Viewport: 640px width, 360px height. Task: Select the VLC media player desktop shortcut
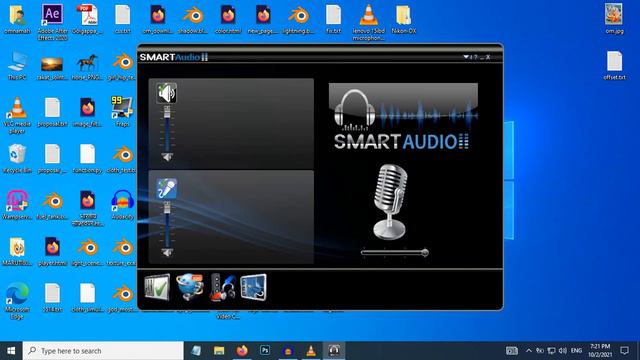point(17,115)
